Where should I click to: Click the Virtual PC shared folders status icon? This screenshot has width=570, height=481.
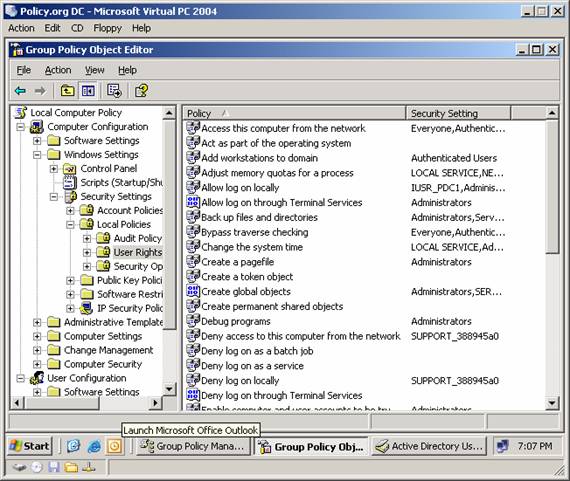point(71,467)
